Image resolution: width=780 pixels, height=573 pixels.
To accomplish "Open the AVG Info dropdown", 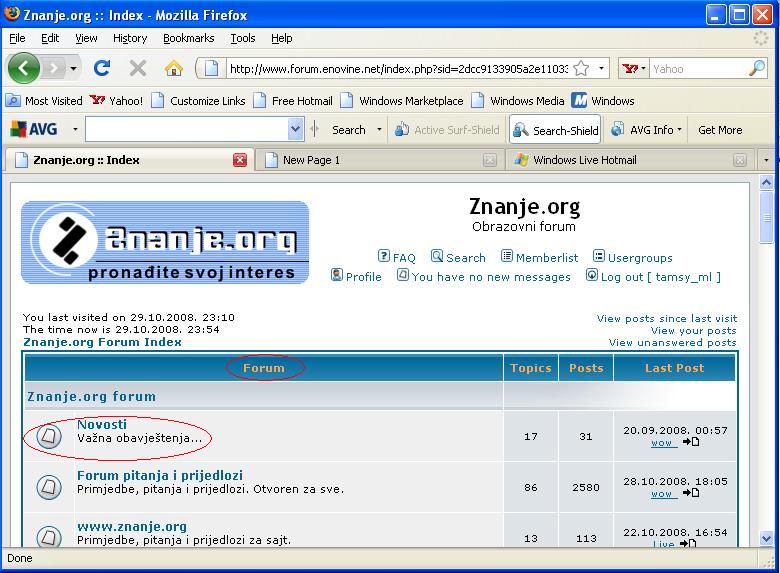I will (x=647, y=130).
